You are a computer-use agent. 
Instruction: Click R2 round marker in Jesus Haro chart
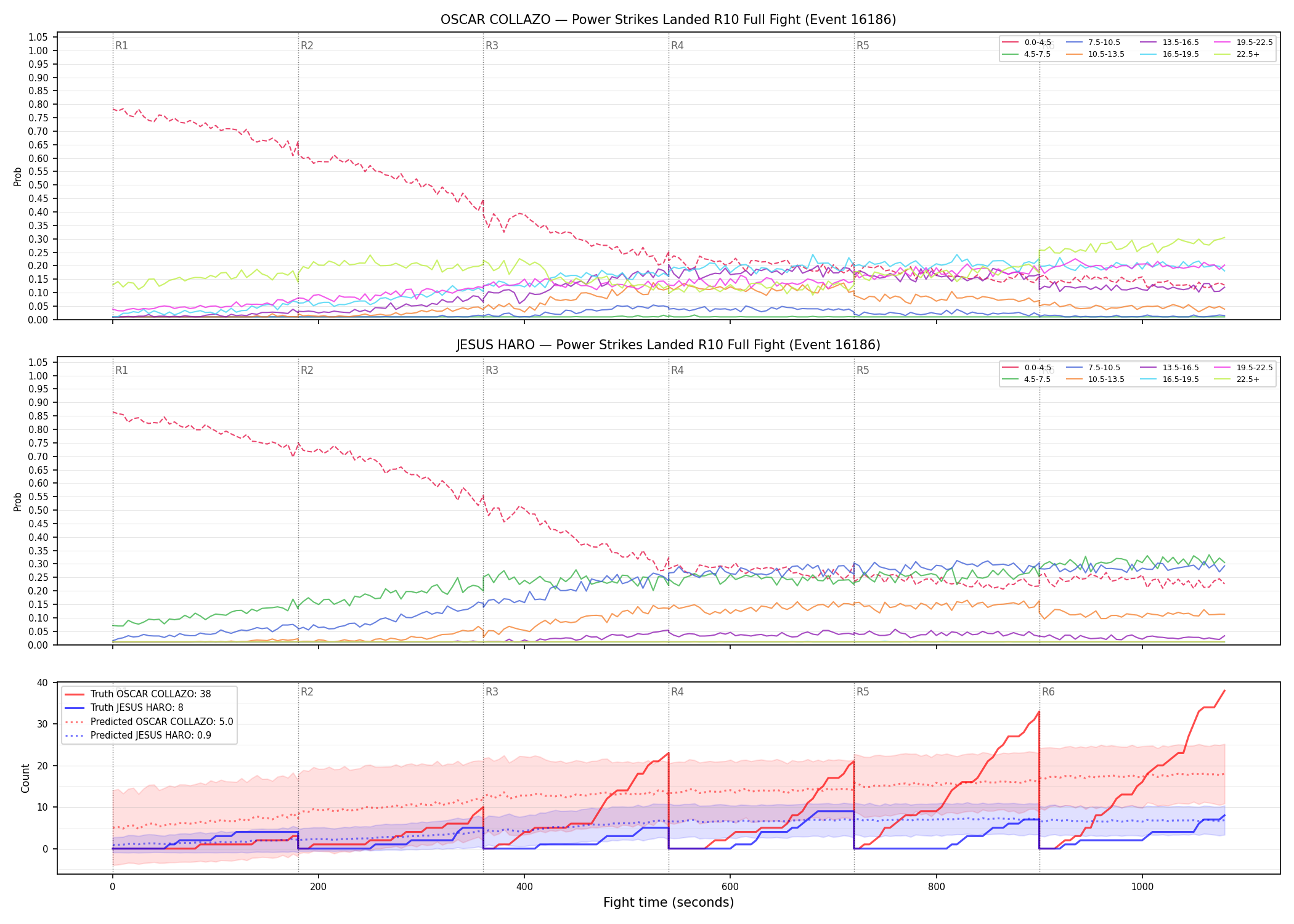307,370
